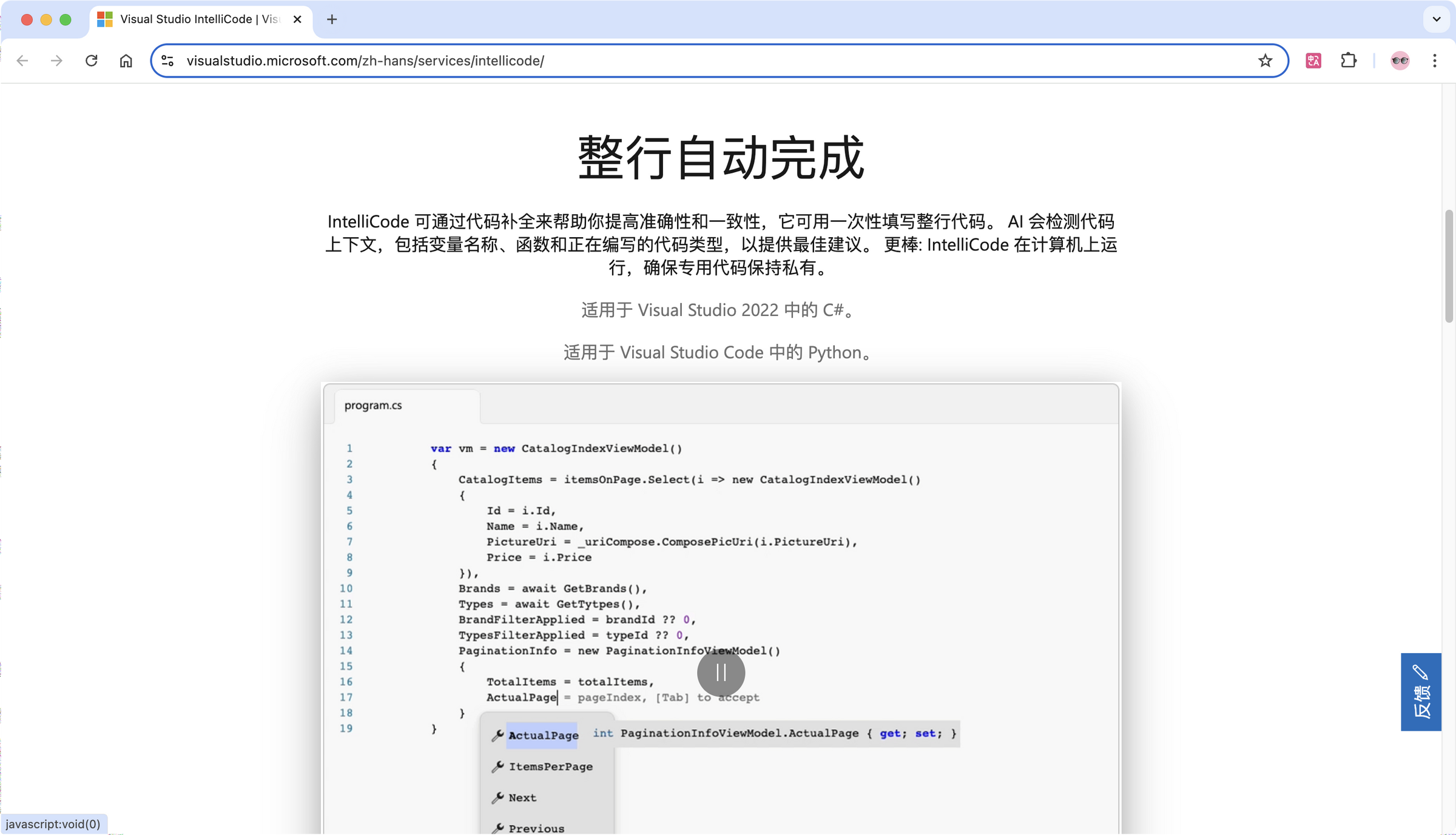Open the Chrome extensions puzzle icon
Image resolution: width=1456 pixels, height=835 pixels.
(x=1349, y=60)
